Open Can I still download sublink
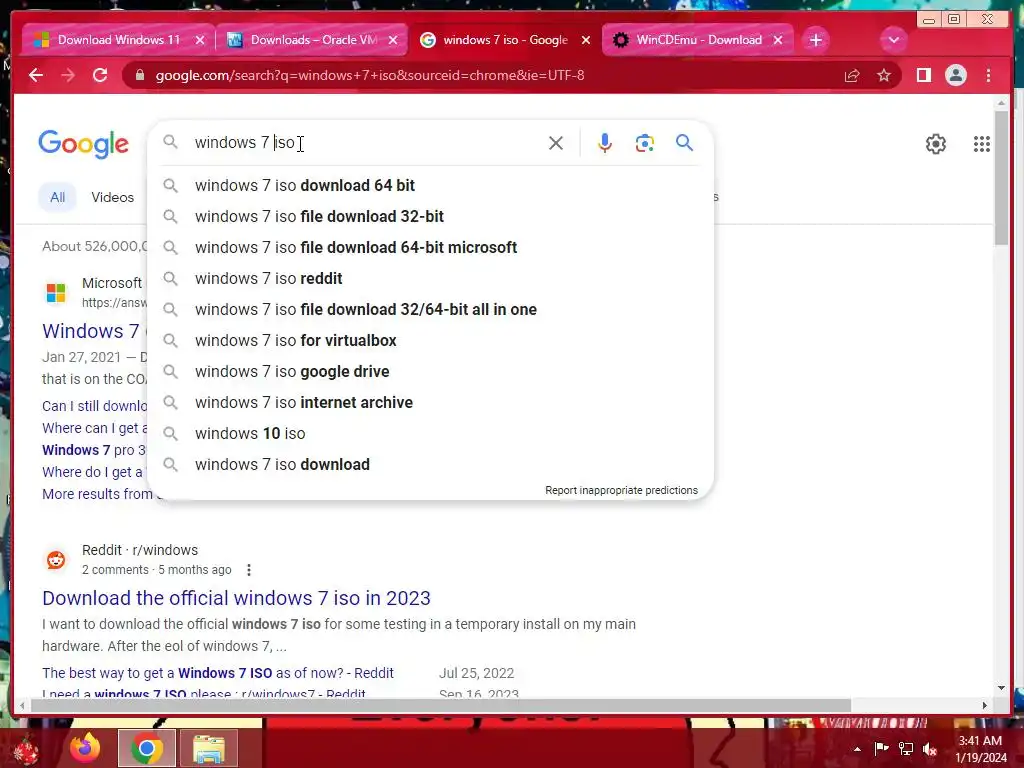The height and width of the screenshot is (768, 1024). [95, 406]
